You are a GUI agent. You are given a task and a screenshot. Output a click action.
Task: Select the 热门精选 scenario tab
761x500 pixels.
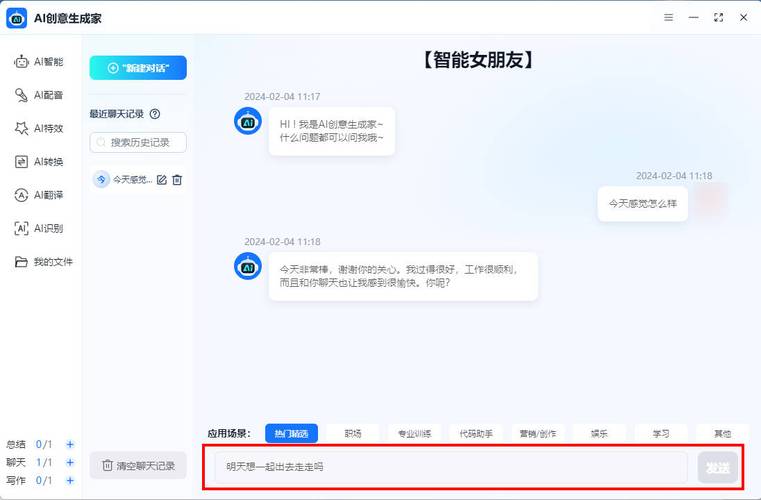[x=291, y=433]
